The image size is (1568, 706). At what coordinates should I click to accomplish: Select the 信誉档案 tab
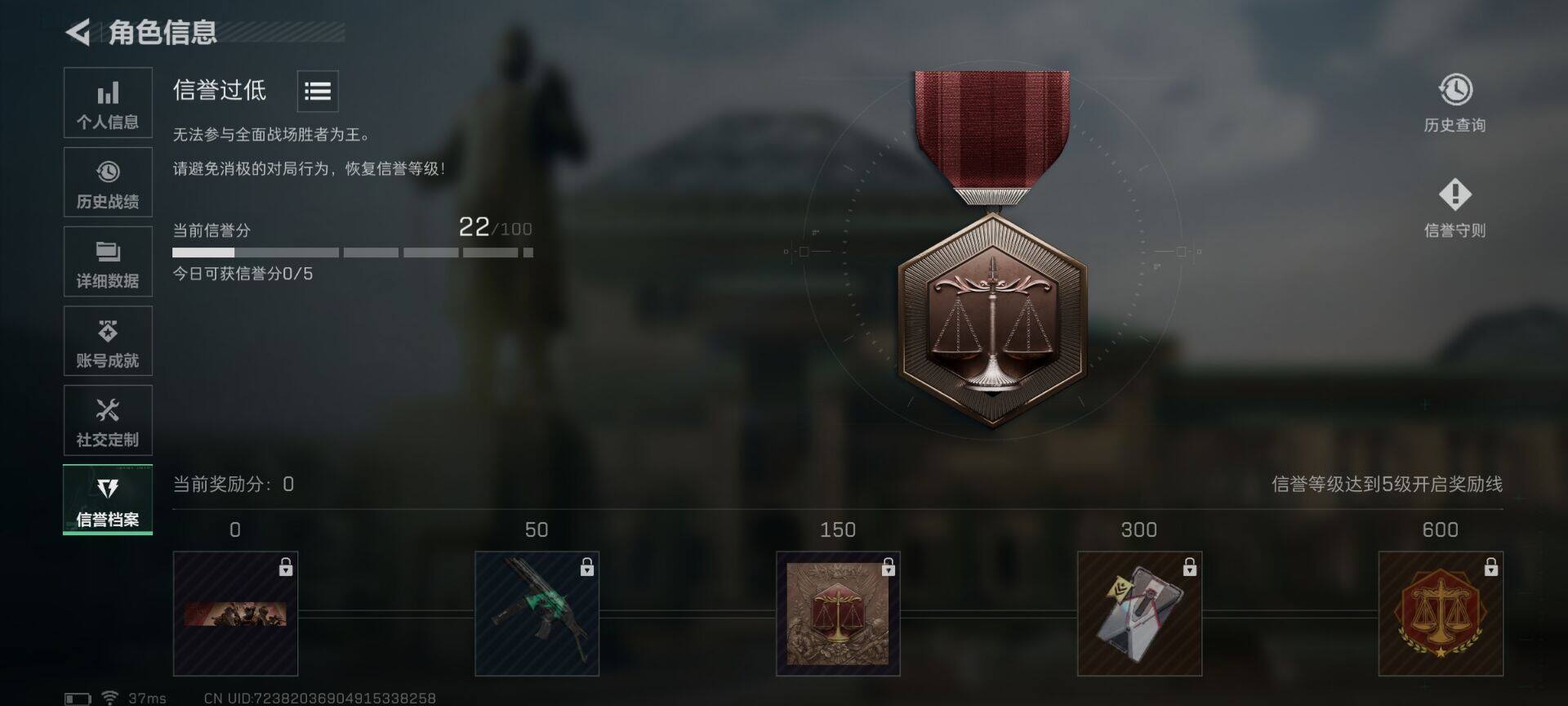click(x=108, y=499)
